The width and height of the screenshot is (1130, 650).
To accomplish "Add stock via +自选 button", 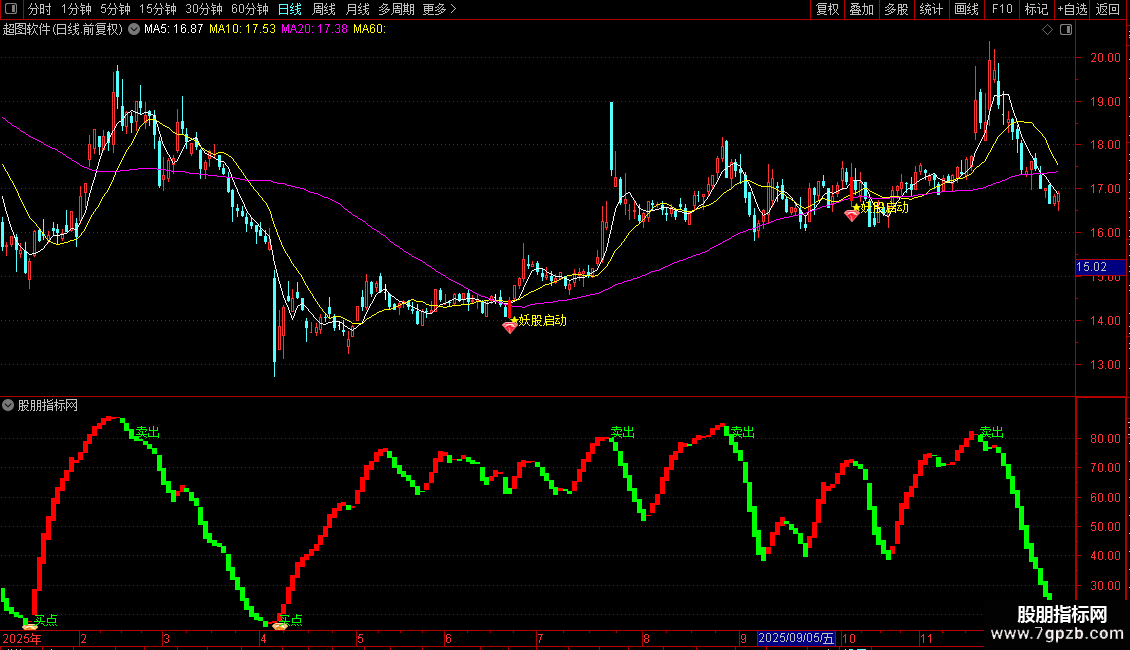I will point(1072,9).
